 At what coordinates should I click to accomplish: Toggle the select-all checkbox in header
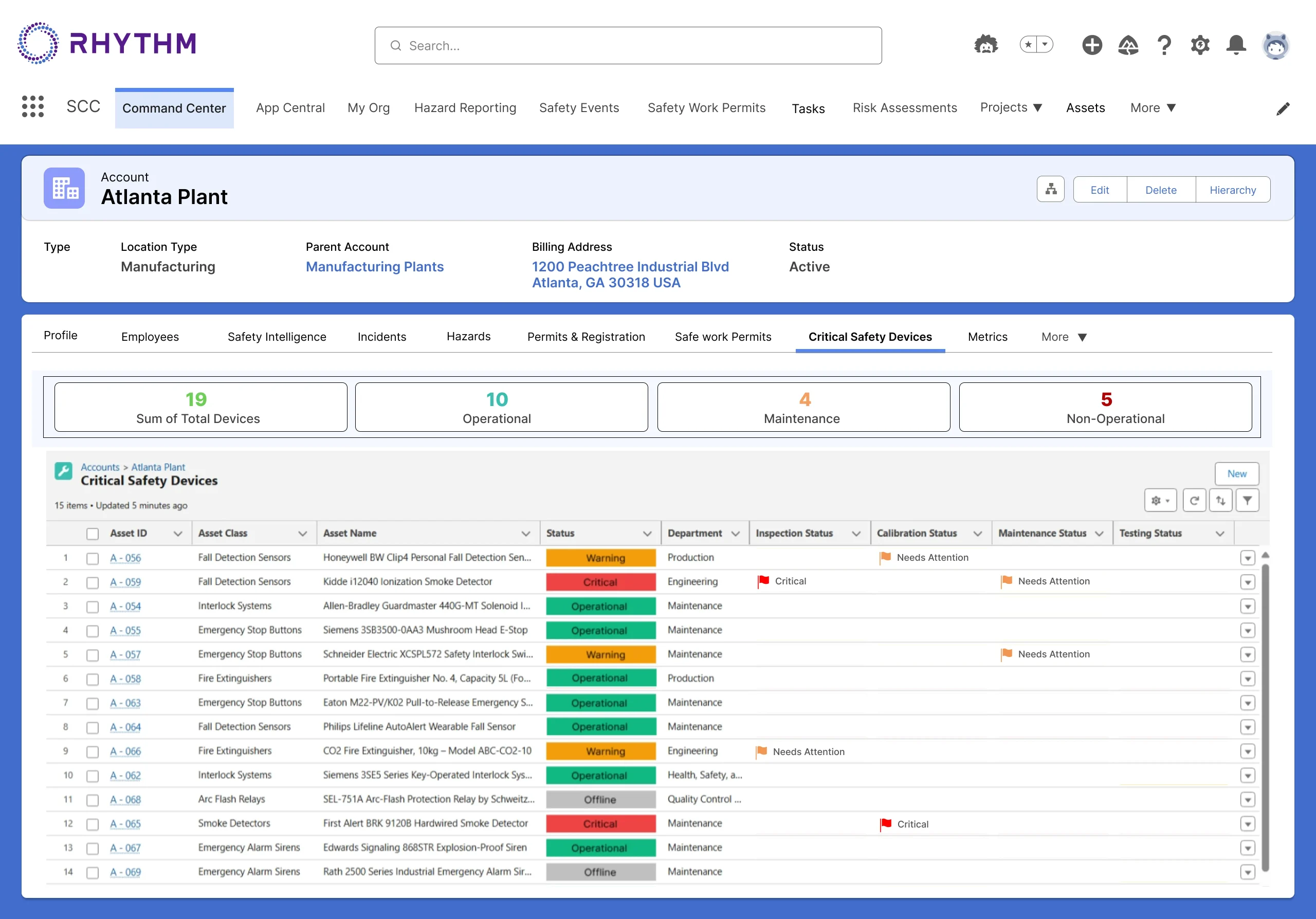(93, 534)
